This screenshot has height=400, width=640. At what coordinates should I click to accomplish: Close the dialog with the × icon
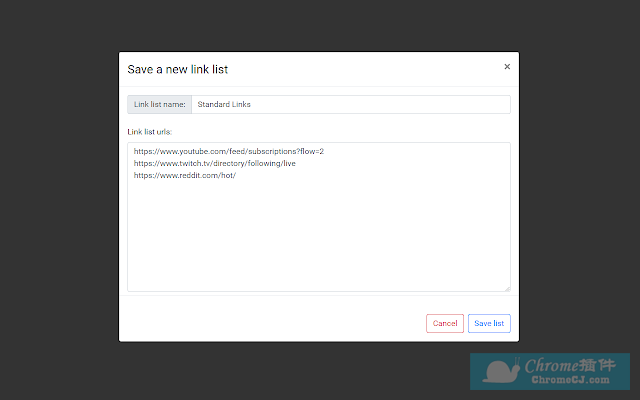click(x=507, y=67)
